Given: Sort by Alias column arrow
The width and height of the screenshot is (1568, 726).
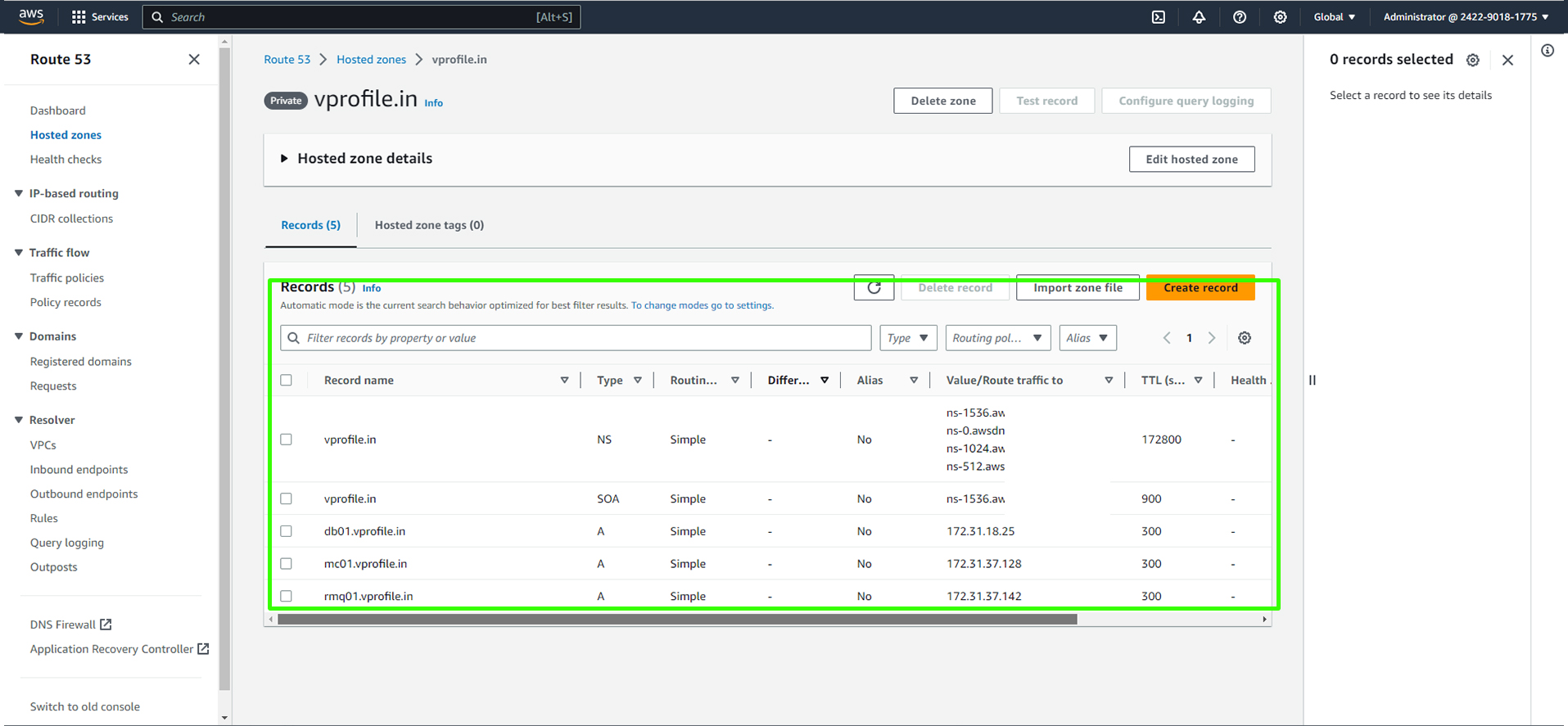Looking at the screenshot, I should coord(914,380).
